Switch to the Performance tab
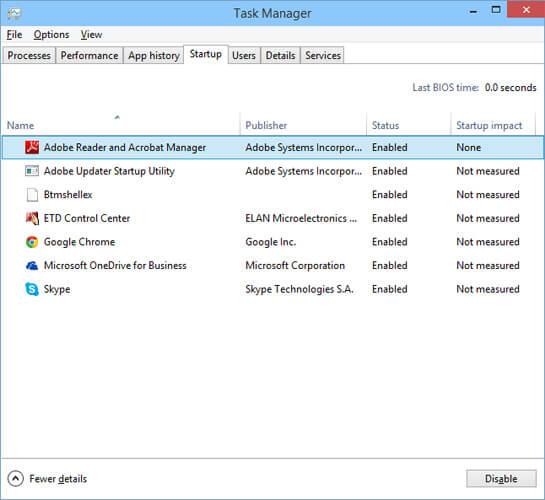Screen dimensions: 545x500 (89, 56)
